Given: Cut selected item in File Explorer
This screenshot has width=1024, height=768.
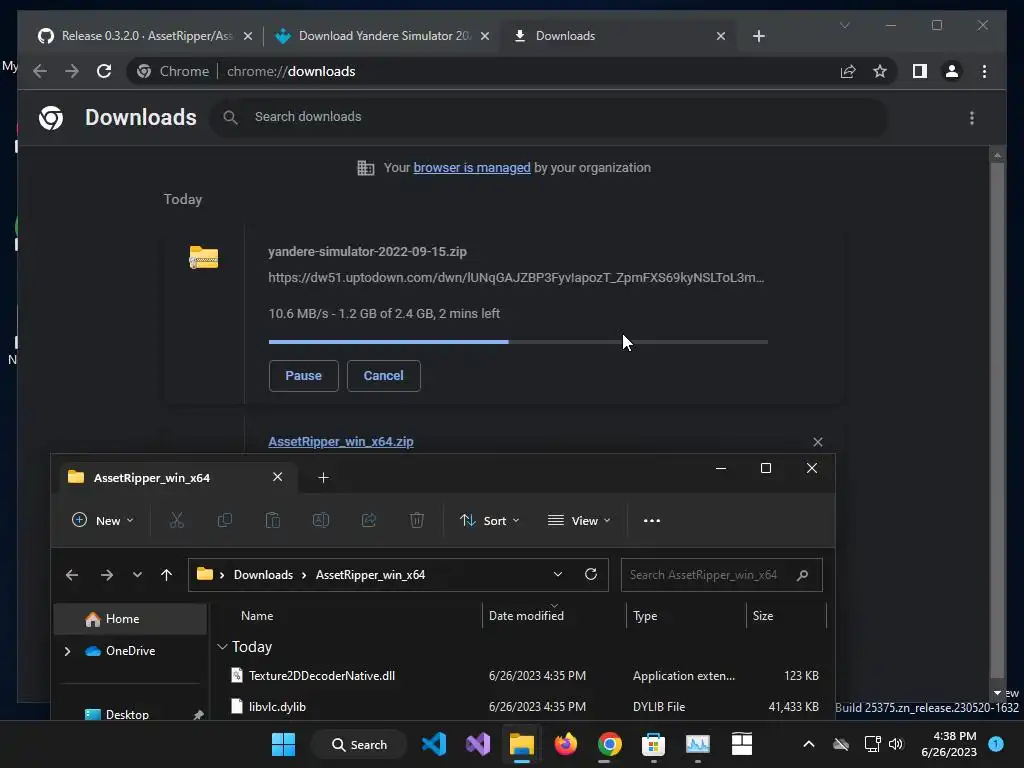Looking at the screenshot, I should tap(176, 520).
